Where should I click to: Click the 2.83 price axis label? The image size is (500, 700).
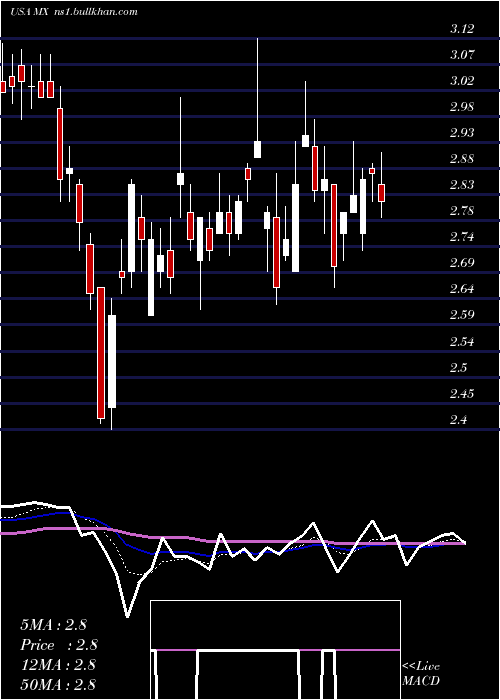461,185
